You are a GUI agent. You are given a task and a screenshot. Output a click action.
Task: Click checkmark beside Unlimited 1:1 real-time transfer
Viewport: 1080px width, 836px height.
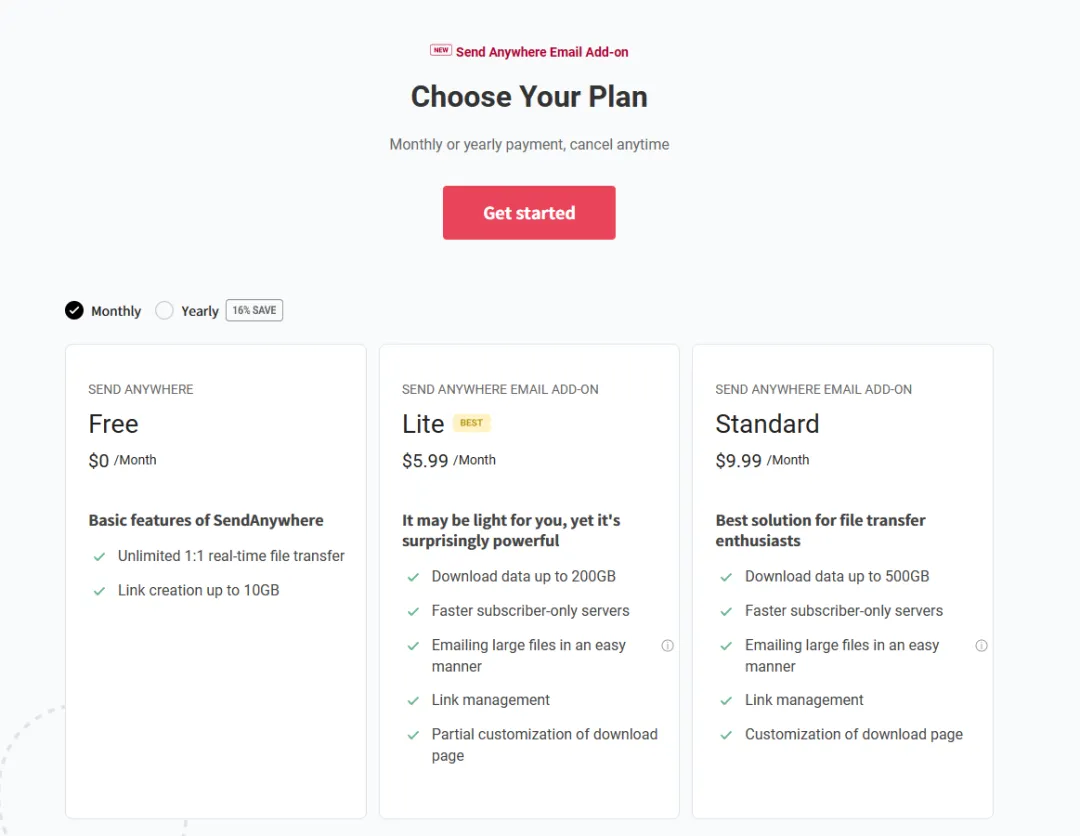coord(99,557)
